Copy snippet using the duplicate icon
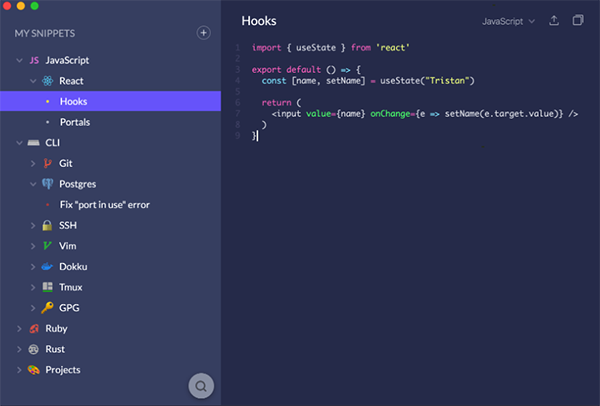 pos(578,20)
